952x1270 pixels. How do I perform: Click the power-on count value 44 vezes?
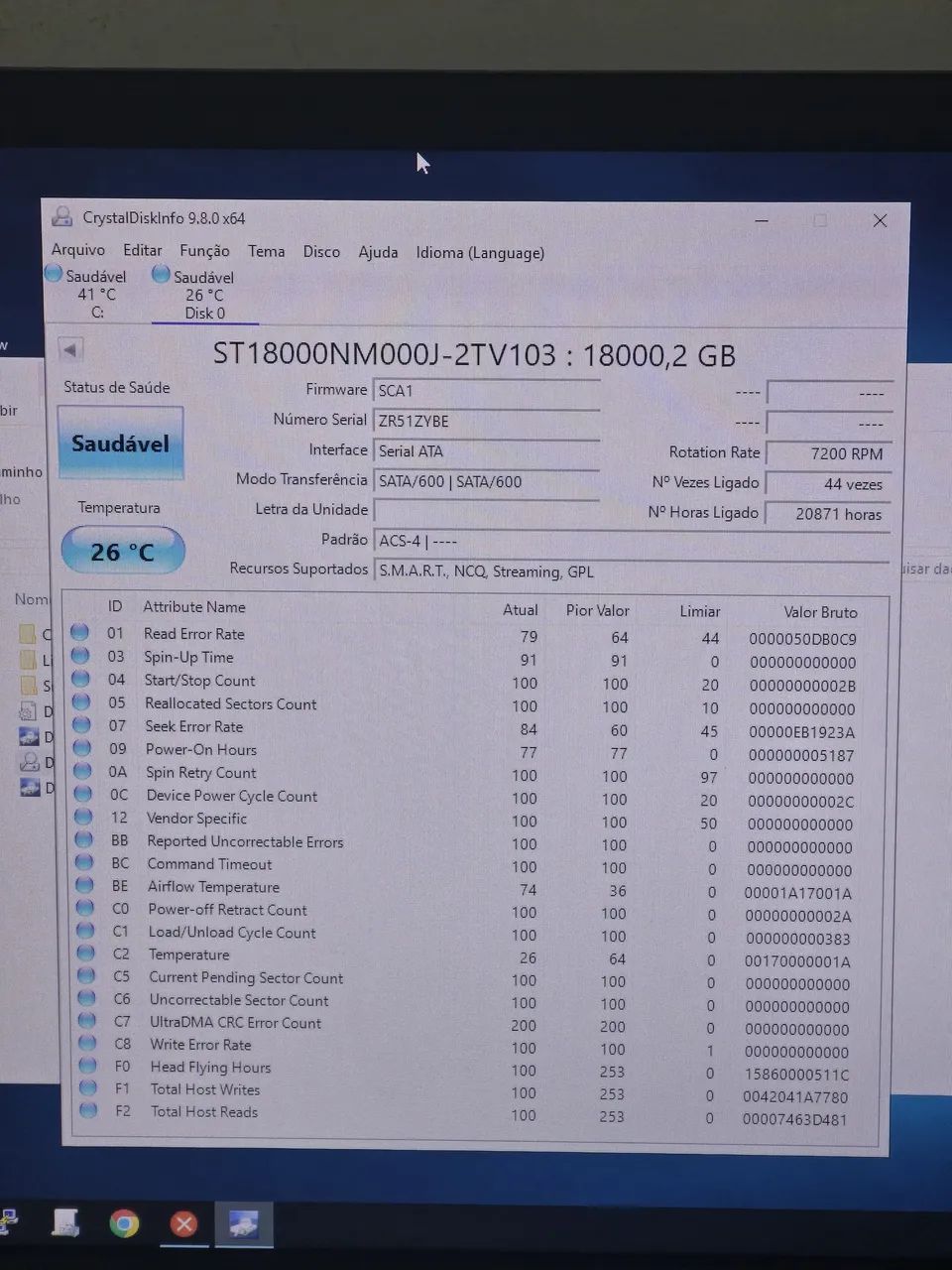pyautogui.click(x=830, y=484)
